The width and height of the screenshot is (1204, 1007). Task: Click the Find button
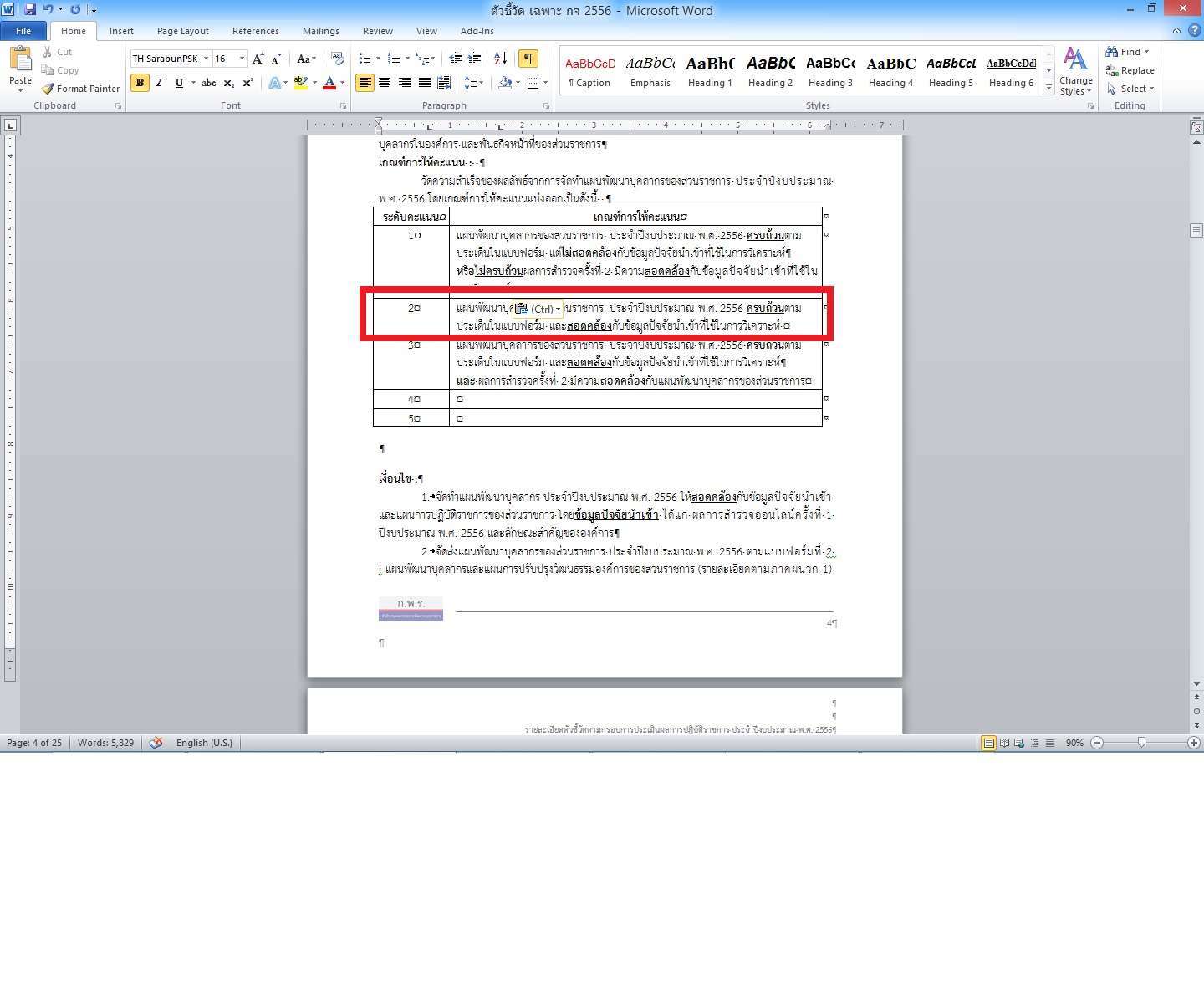(1128, 52)
